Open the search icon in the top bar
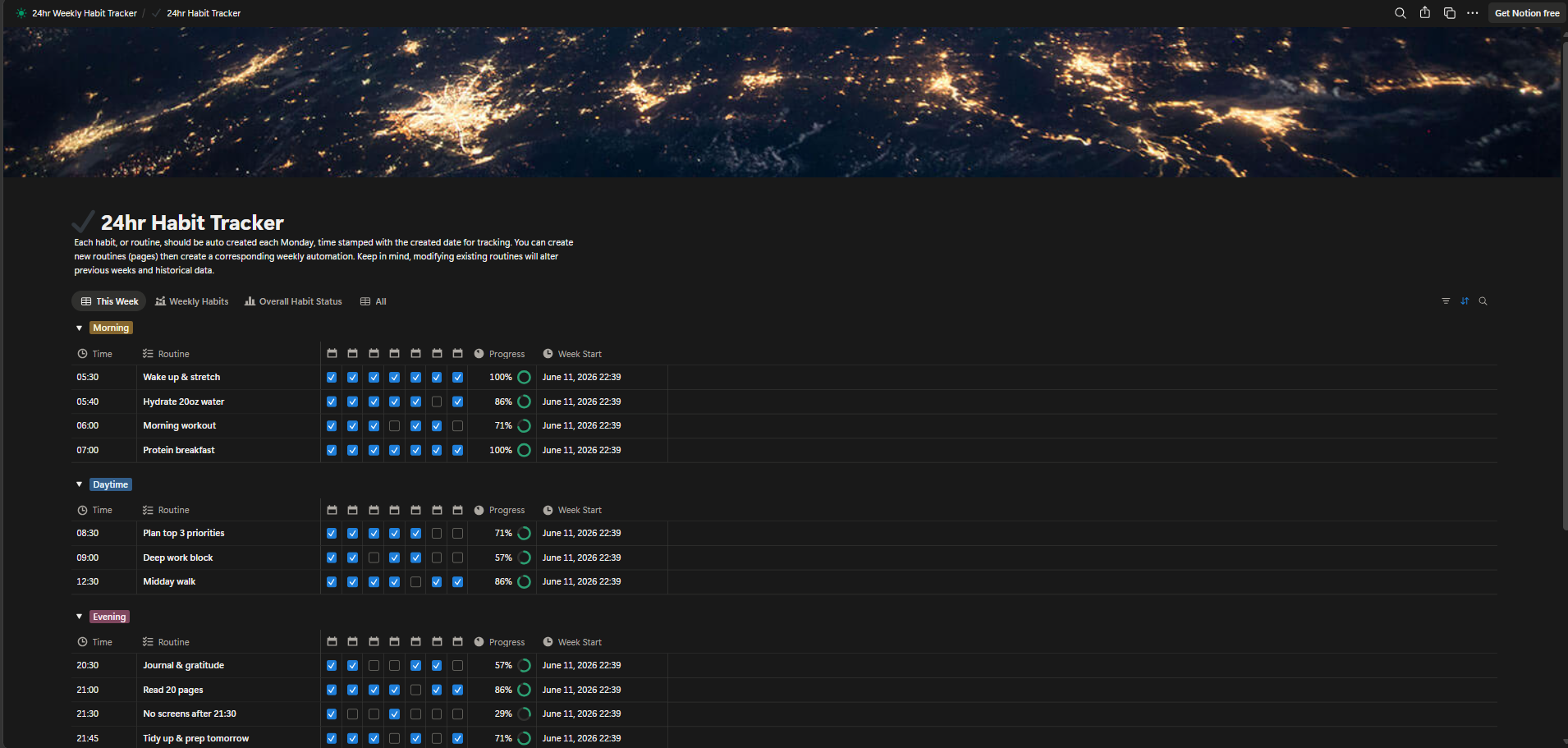 1400,13
